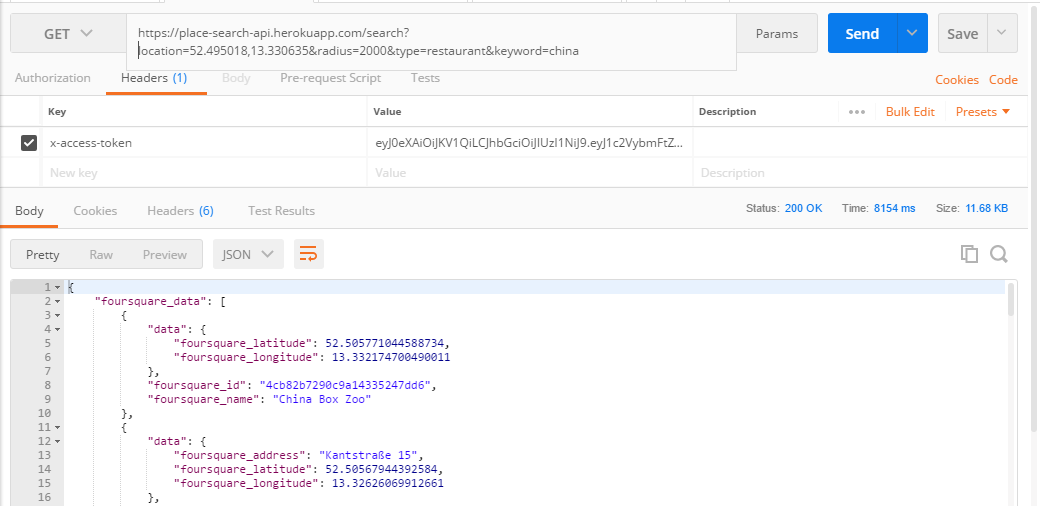1040x506 pixels.
Task: Collapse the object at line 11
Action: [x=58, y=427]
